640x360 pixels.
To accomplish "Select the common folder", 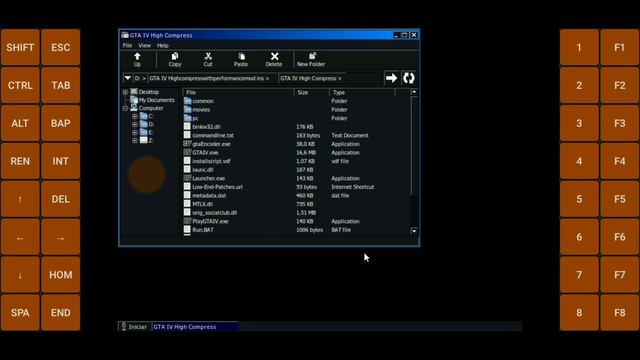I will (203, 101).
